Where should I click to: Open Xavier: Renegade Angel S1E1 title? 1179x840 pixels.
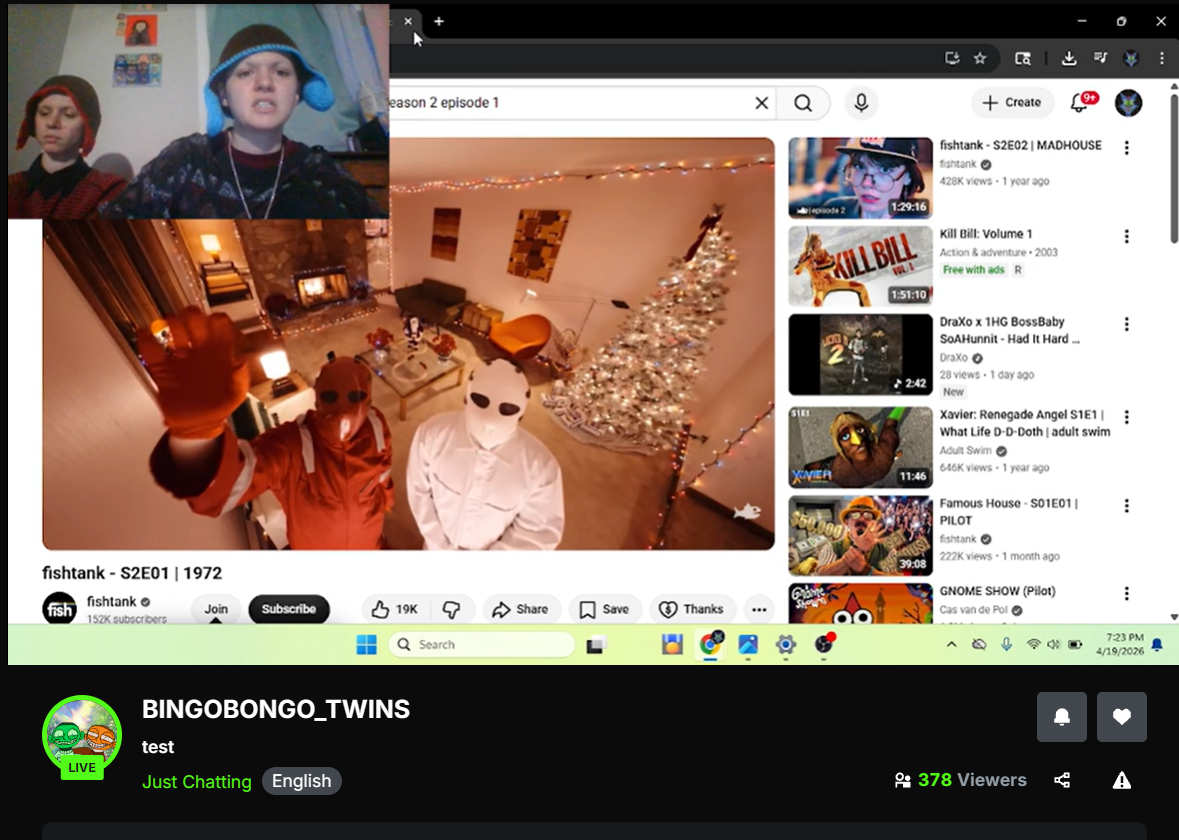[1025, 423]
